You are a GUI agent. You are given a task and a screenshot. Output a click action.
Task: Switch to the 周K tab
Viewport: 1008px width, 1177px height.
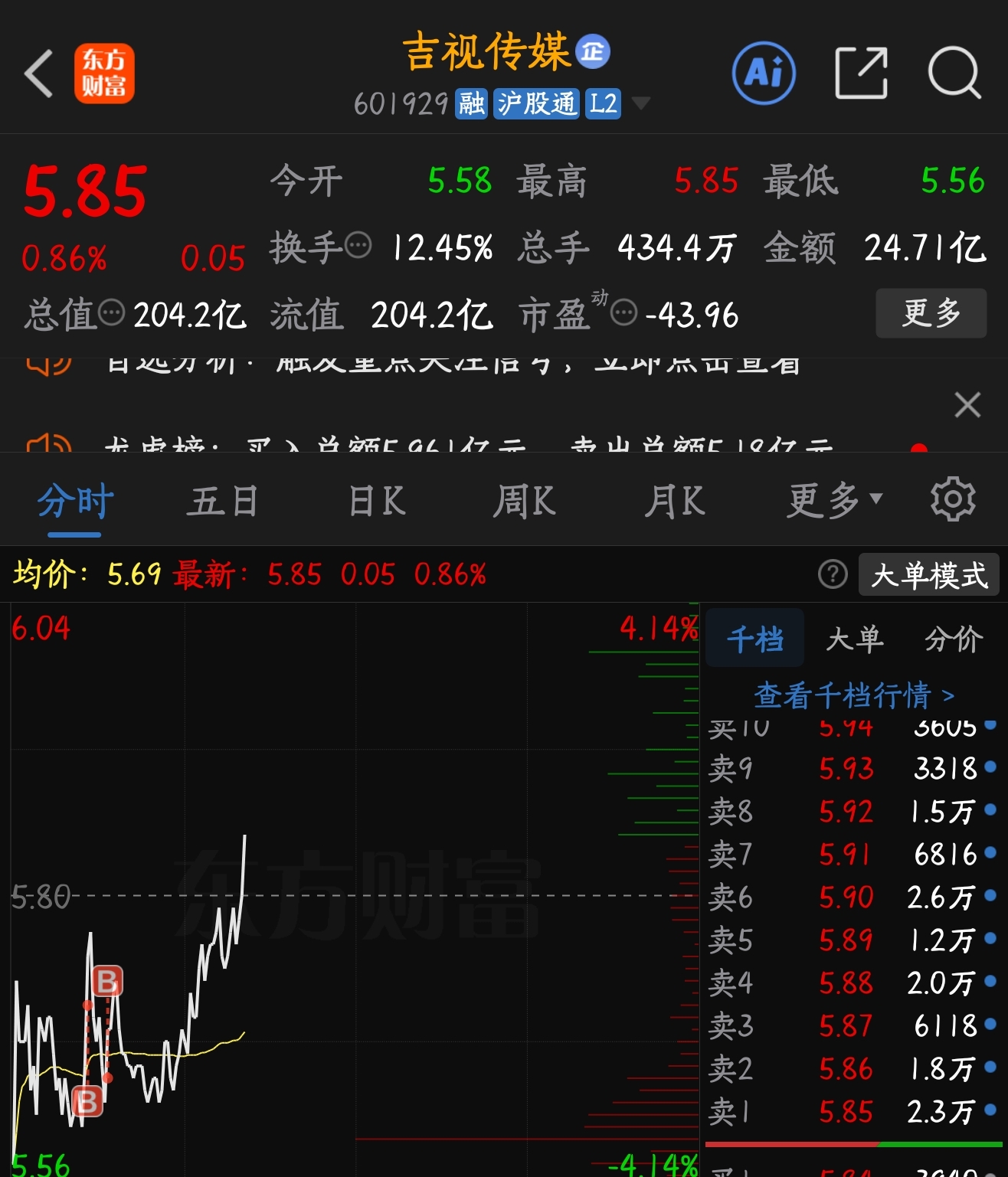coord(524,502)
